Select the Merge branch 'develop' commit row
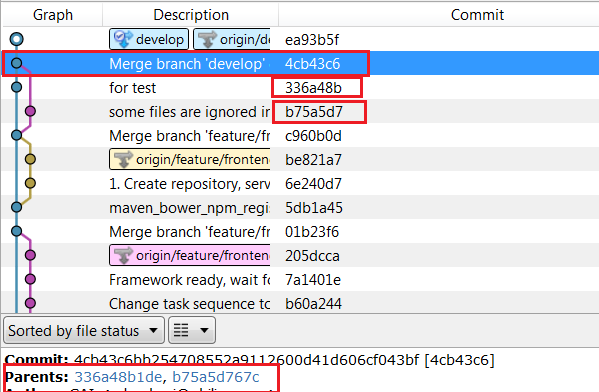 click(300, 63)
